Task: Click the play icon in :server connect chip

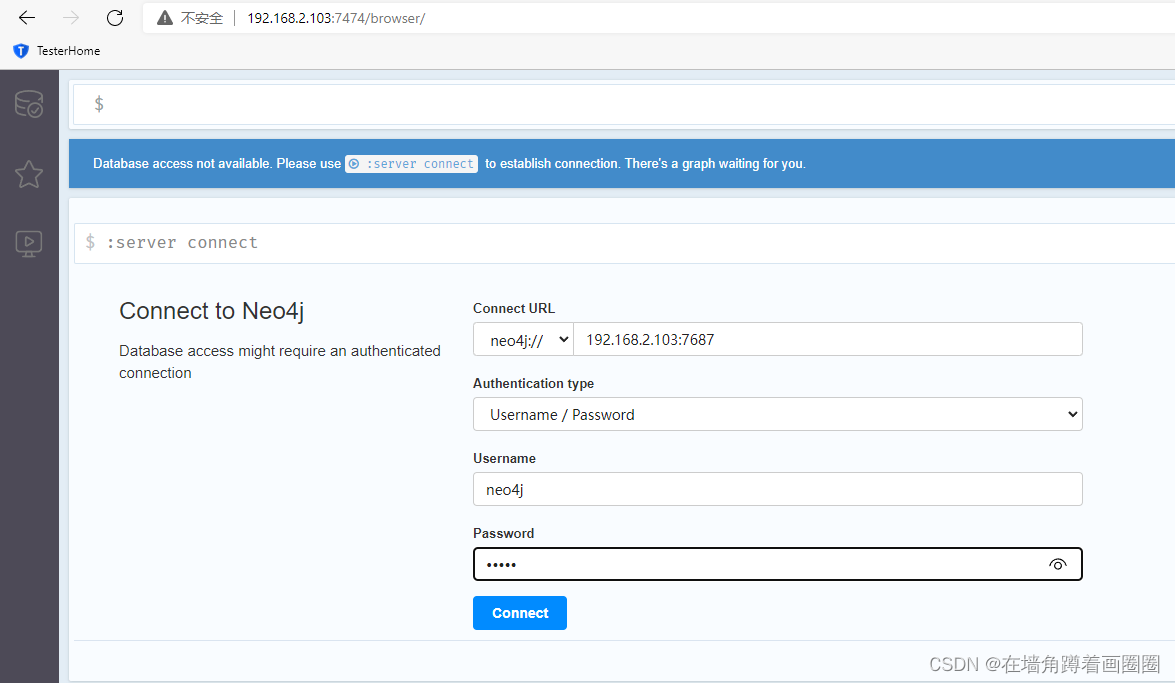Action: point(354,163)
